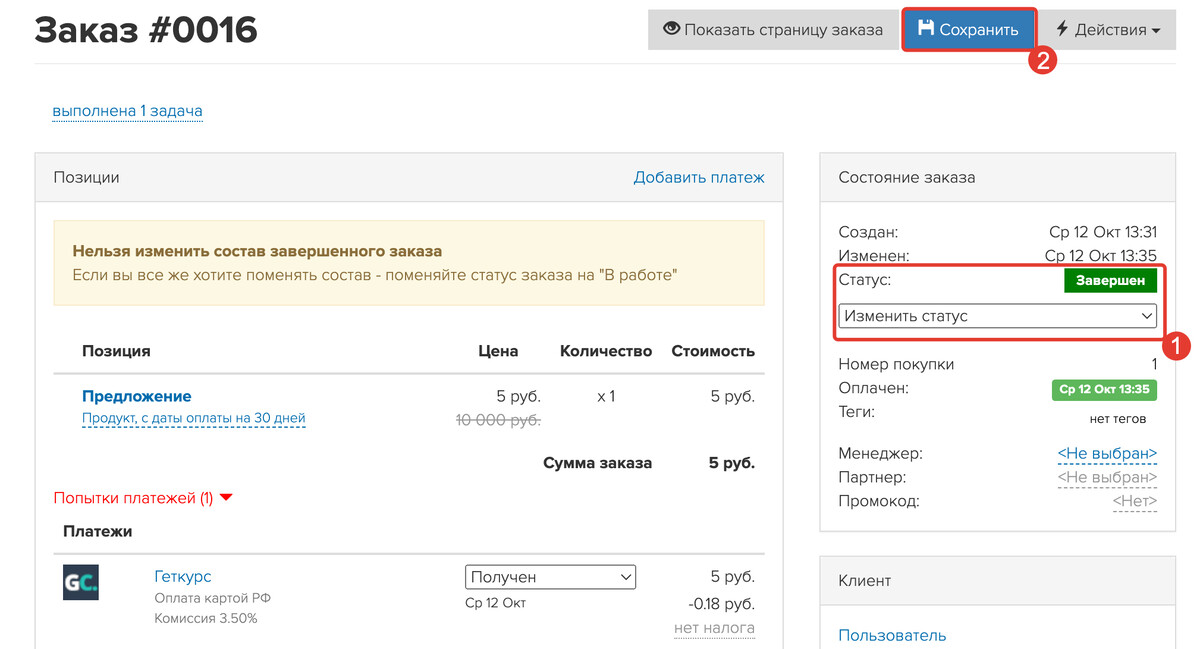Click the 'Оплата картой РФ' text

pos(213,598)
